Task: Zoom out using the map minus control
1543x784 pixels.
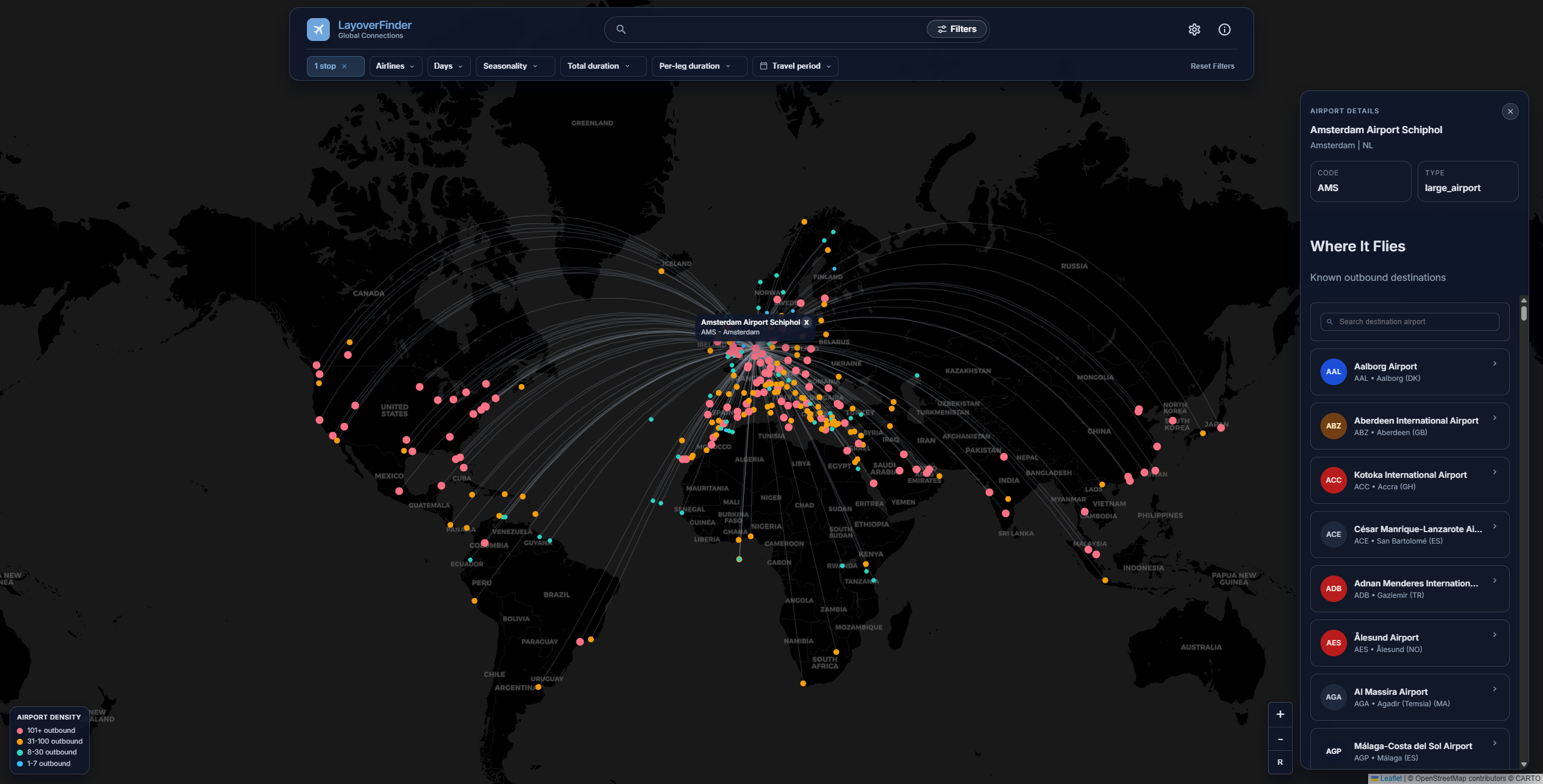Action: coord(1280,739)
